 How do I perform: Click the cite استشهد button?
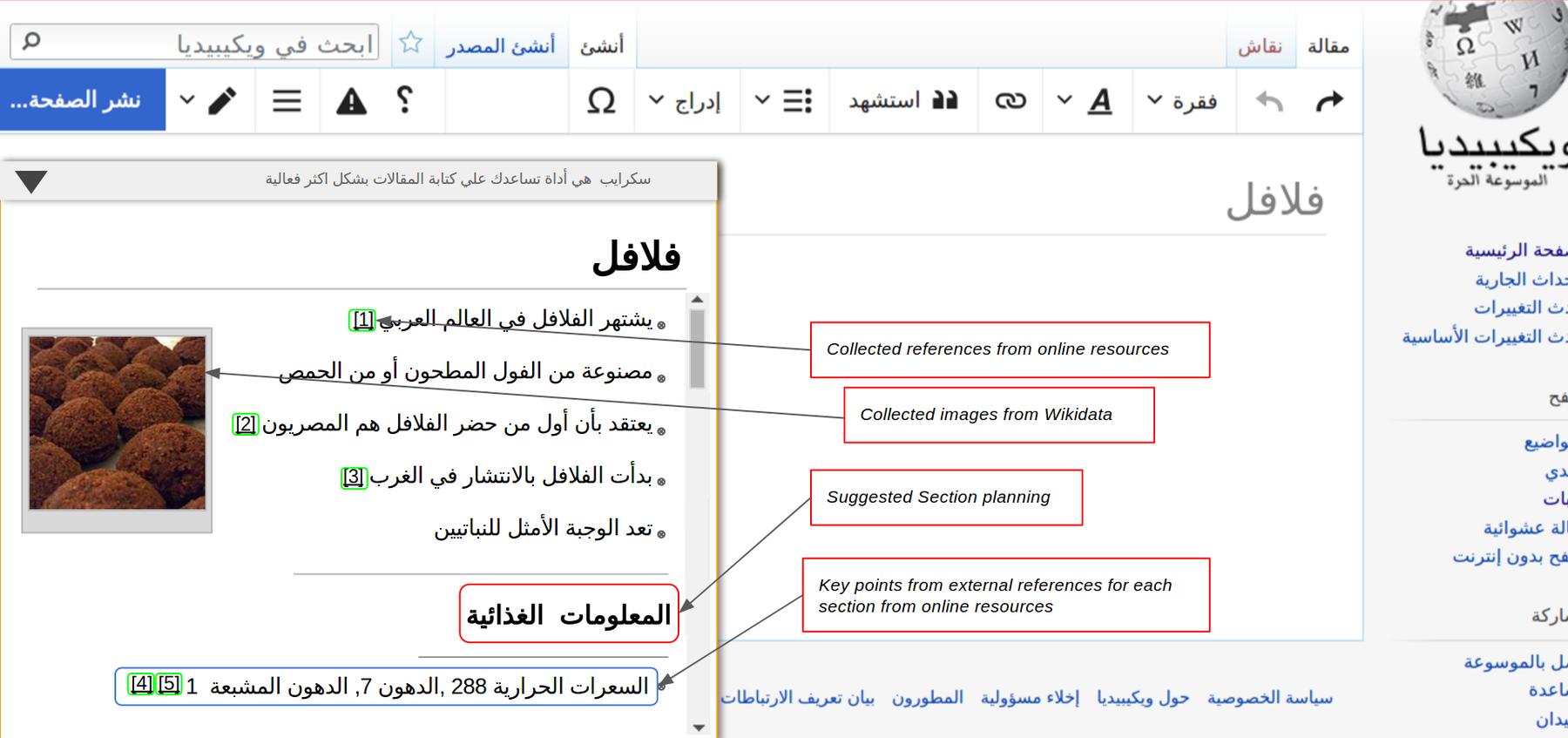click(902, 101)
